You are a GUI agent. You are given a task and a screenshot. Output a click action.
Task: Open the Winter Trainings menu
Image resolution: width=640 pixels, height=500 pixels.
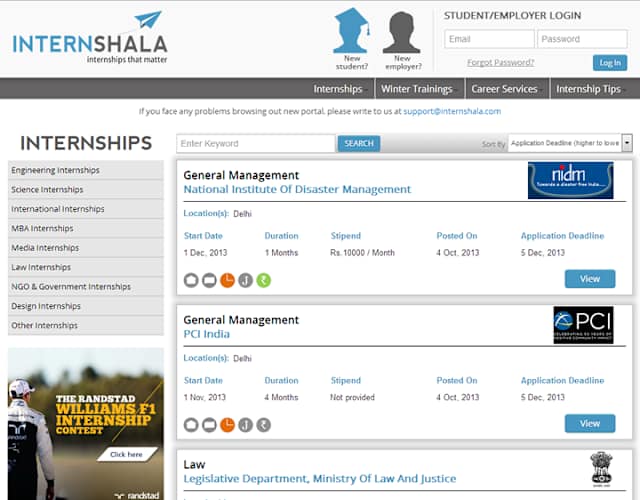tap(416, 89)
